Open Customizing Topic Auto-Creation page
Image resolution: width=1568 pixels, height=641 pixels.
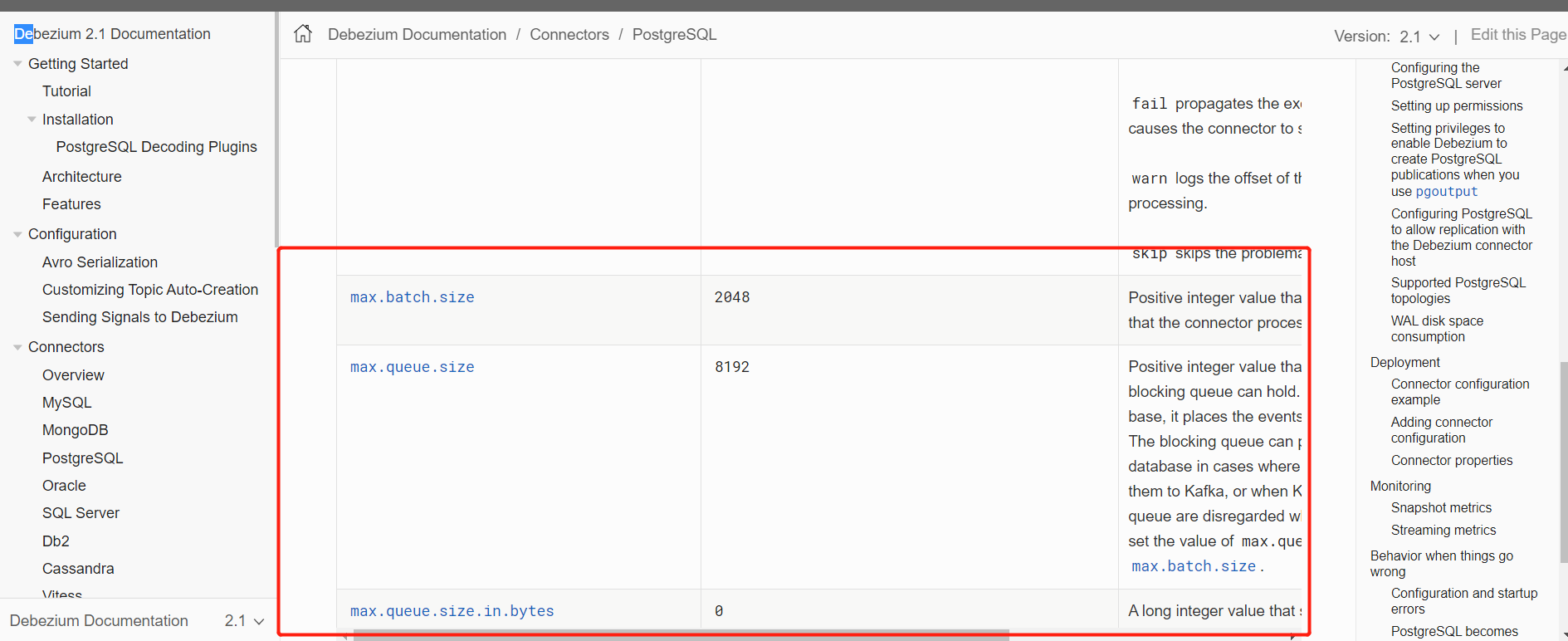point(150,290)
